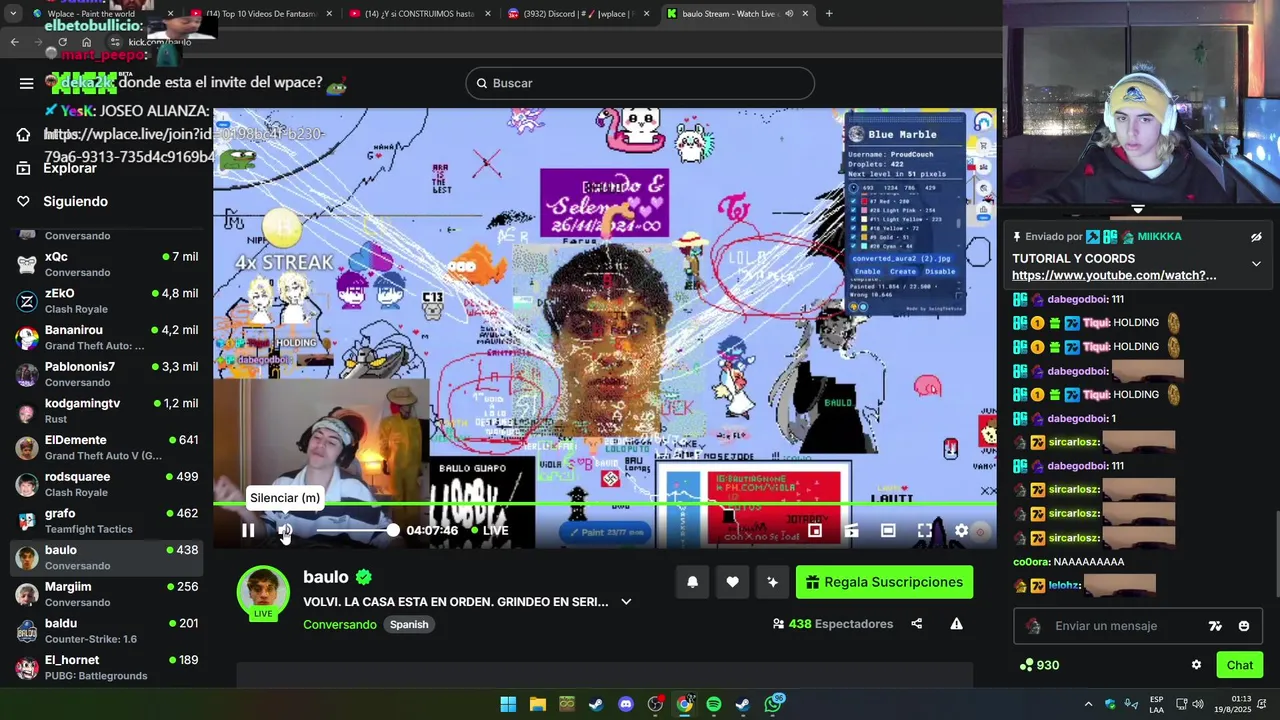This screenshot has width=1280, height=720.
Task: Adjust the player volume slider
Action: coord(354,530)
